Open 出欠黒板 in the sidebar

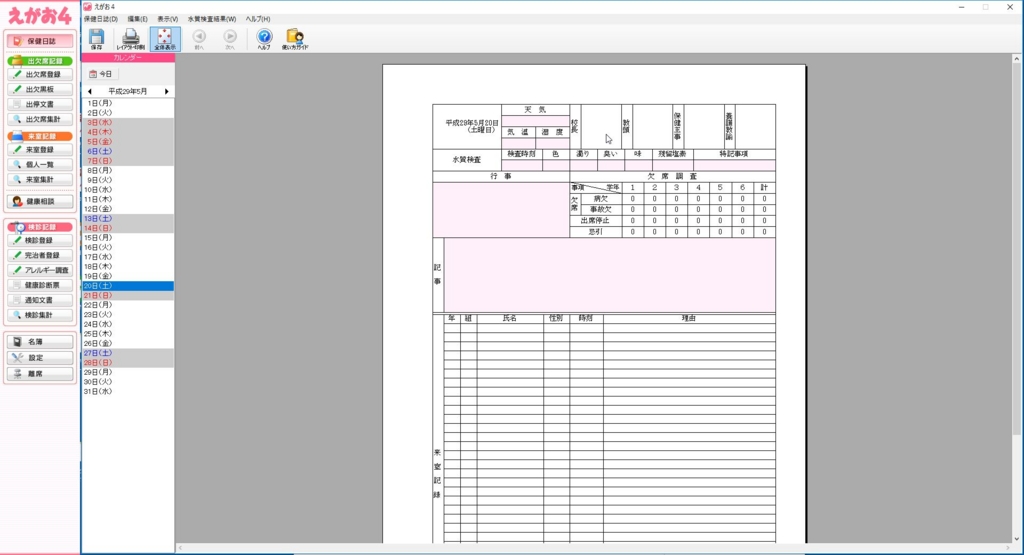pos(40,89)
